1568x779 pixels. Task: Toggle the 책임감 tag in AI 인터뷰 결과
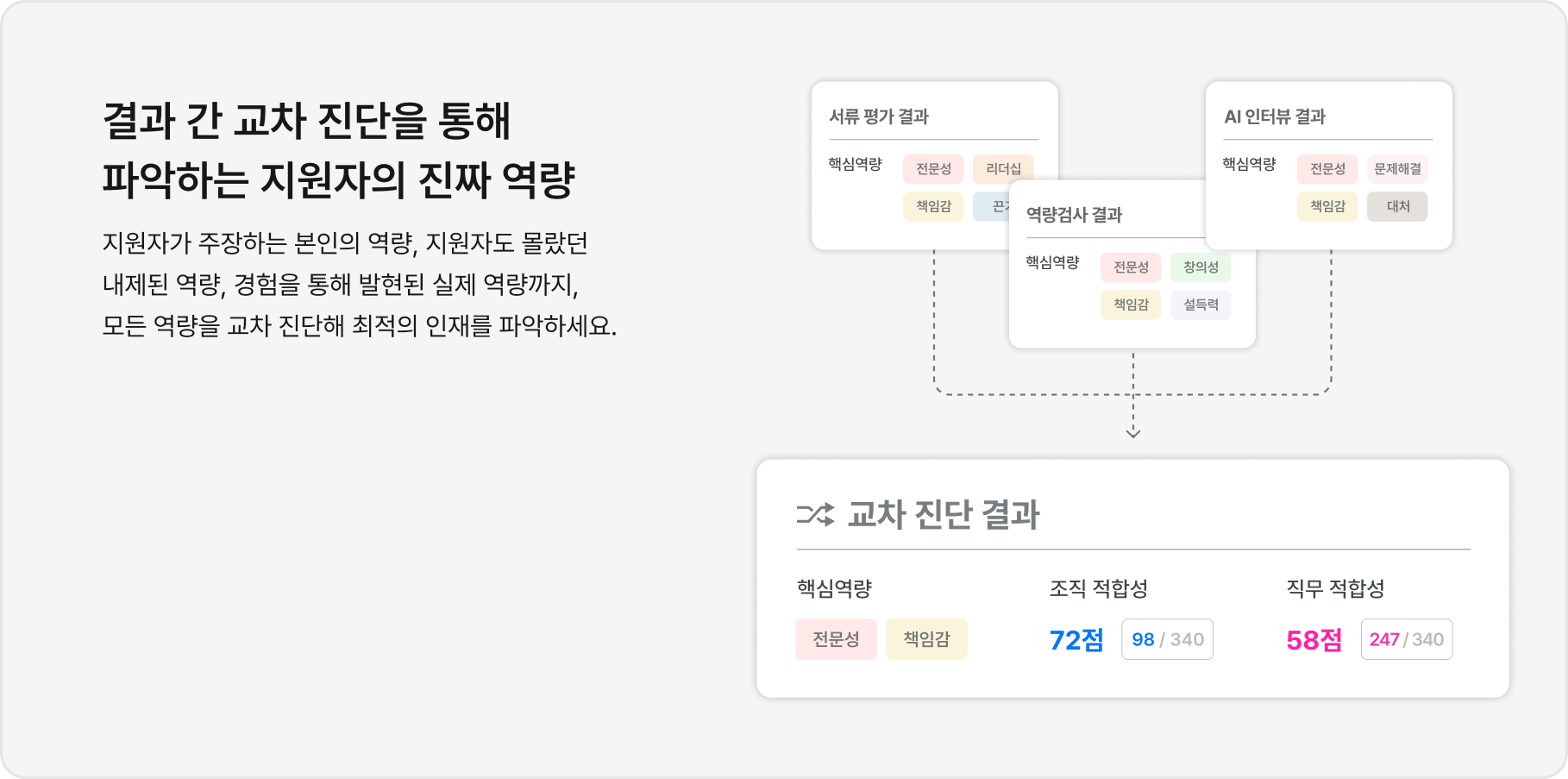pyautogui.click(x=1327, y=206)
